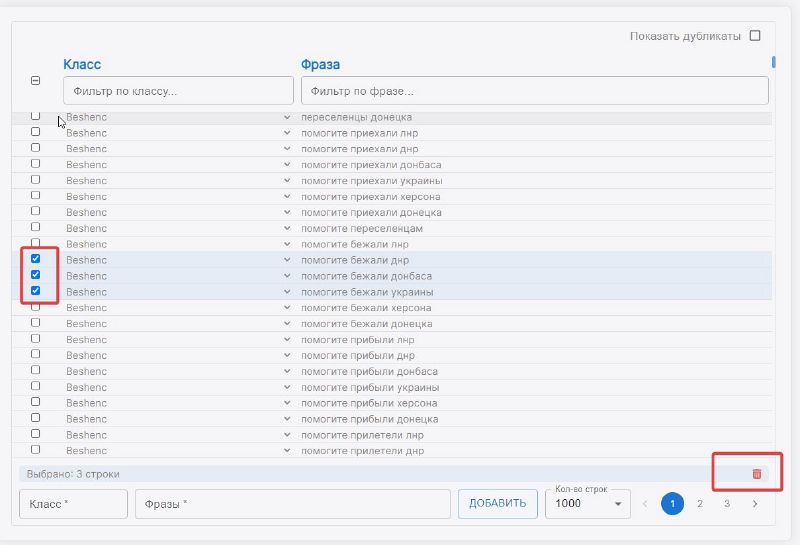The image size is (800, 545).
Task: Switch to page 2
Action: coord(700,504)
